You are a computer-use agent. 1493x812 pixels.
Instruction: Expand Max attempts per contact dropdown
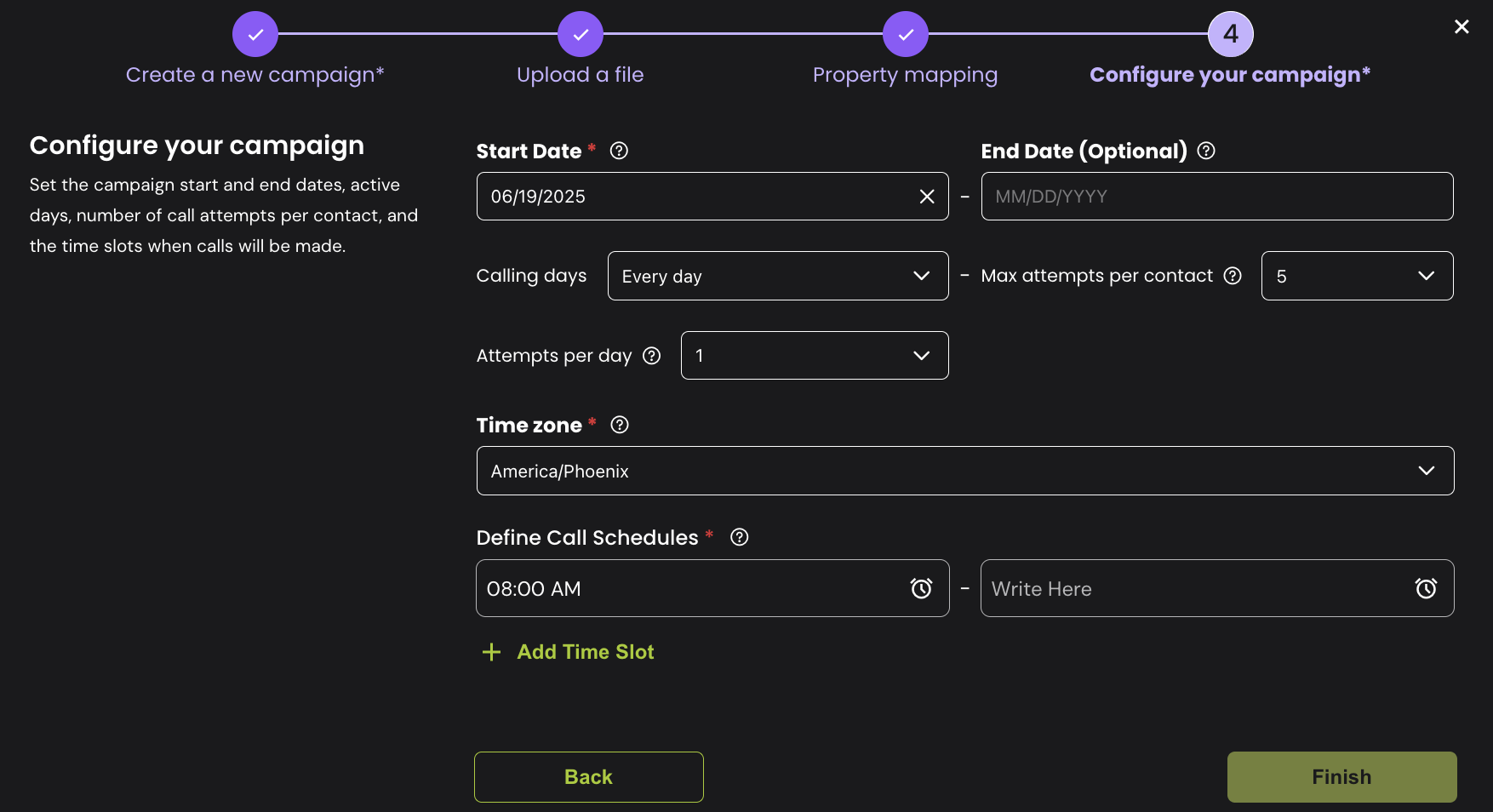pos(1356,276)
